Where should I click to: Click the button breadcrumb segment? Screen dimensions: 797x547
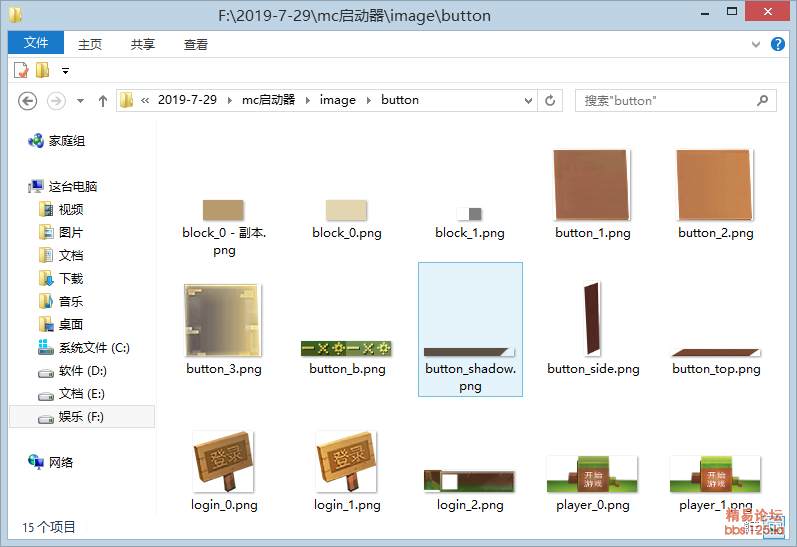pyautogui.click(x=400, y=100)
